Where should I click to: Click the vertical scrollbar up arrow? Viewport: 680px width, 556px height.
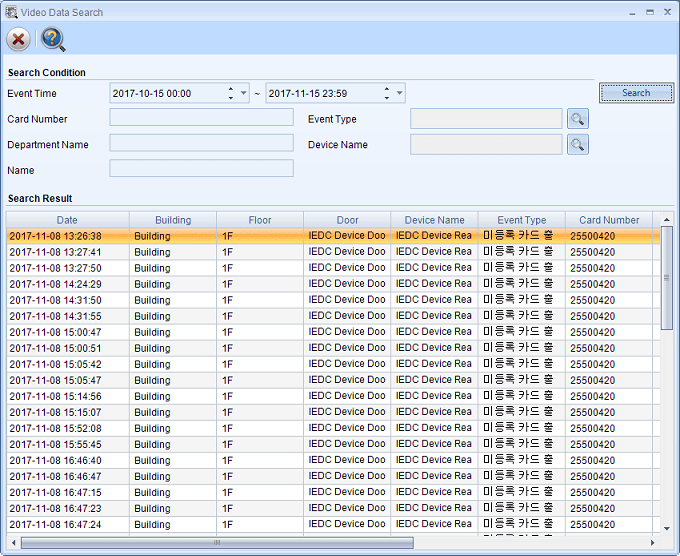(x=667, y=220)
